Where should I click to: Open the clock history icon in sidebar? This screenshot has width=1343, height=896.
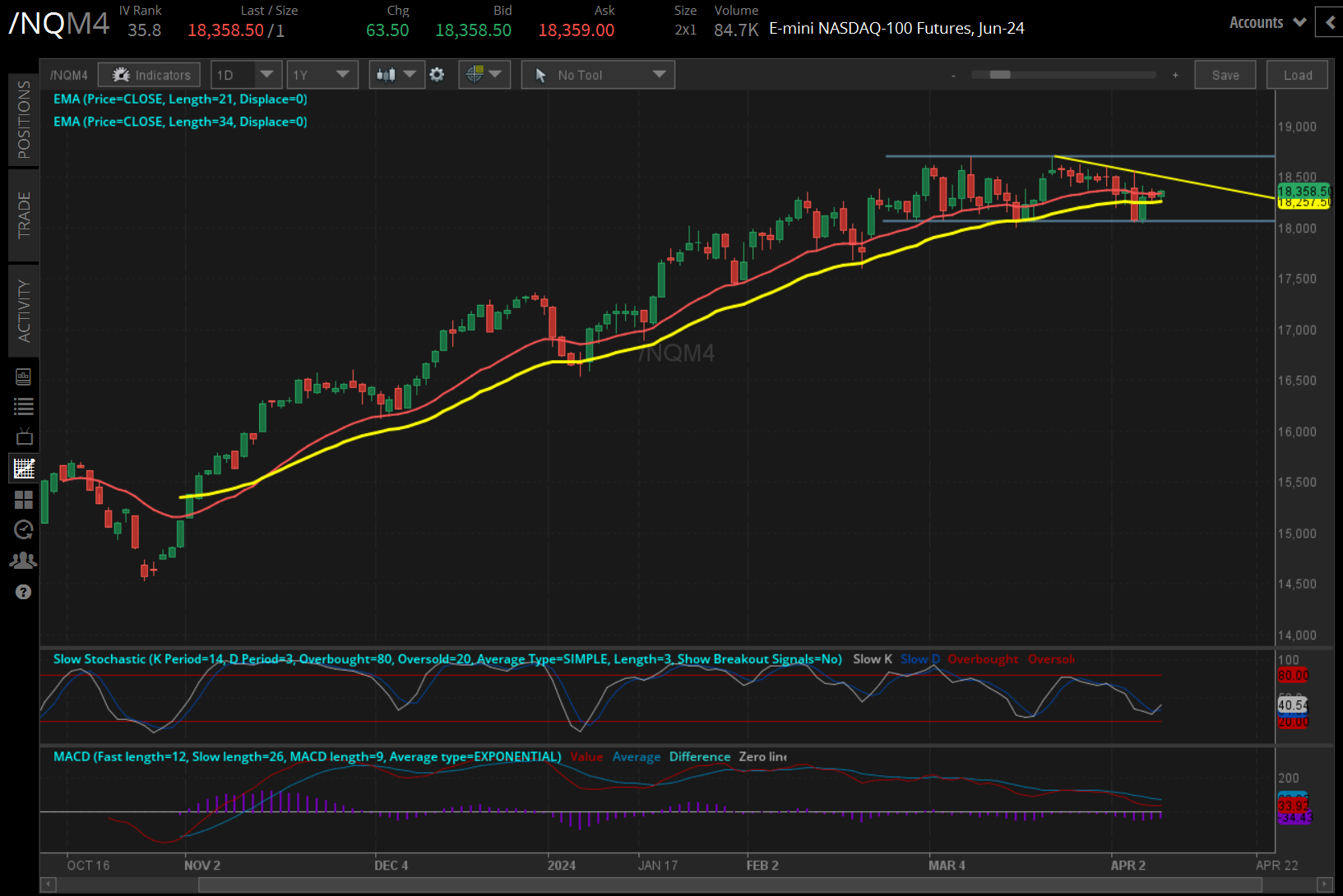click(23, 529)
